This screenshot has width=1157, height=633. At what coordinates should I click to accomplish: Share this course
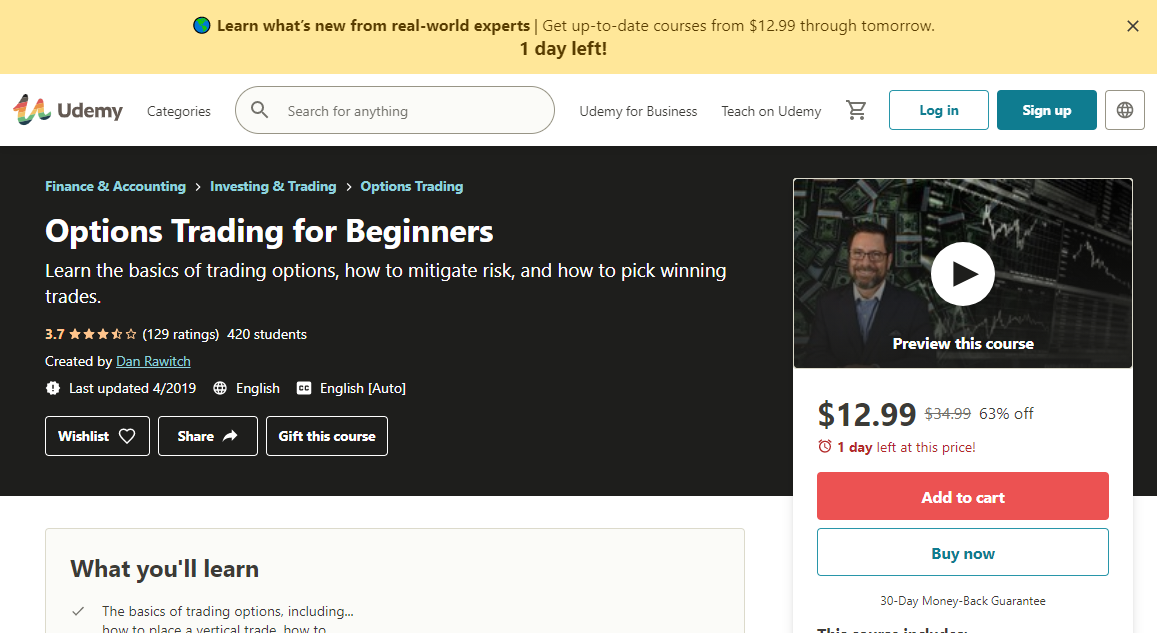tap(207, 436)
